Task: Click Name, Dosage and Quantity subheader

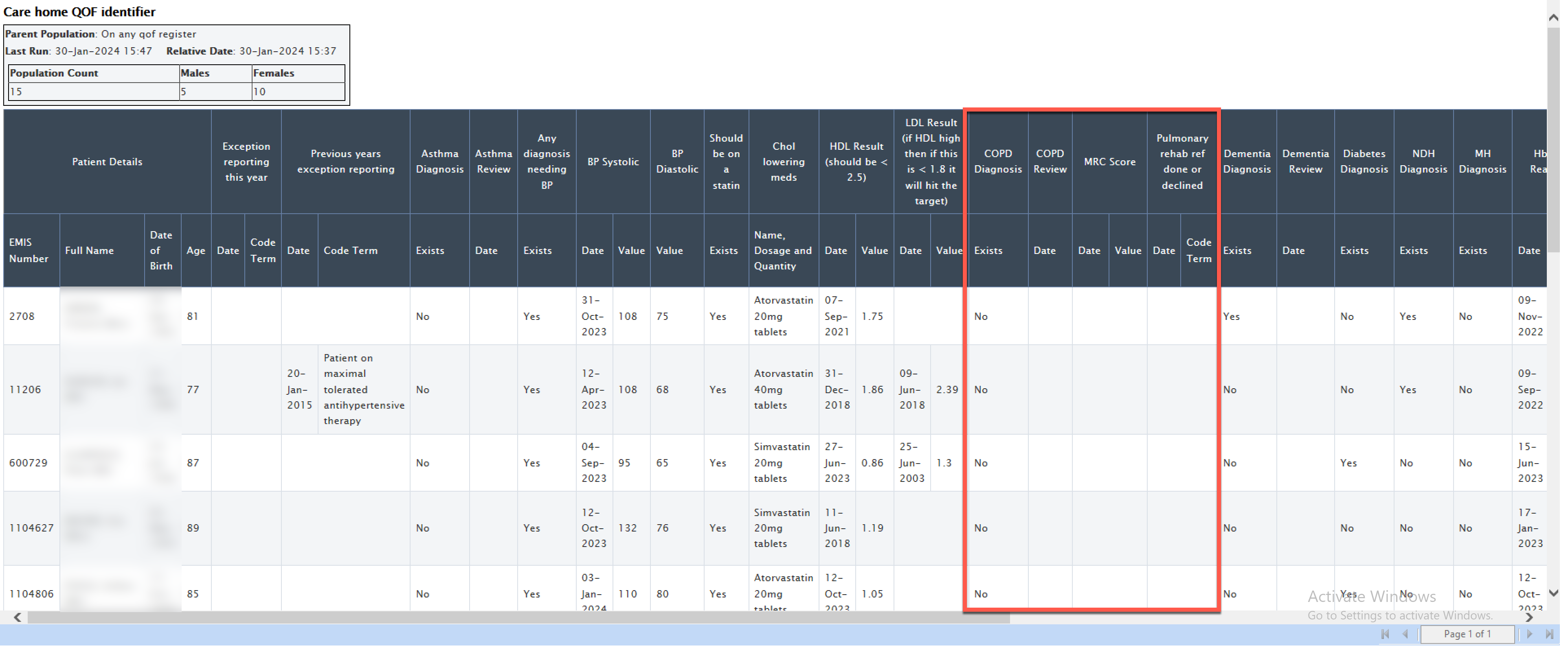Action: (x=784, y=250)
